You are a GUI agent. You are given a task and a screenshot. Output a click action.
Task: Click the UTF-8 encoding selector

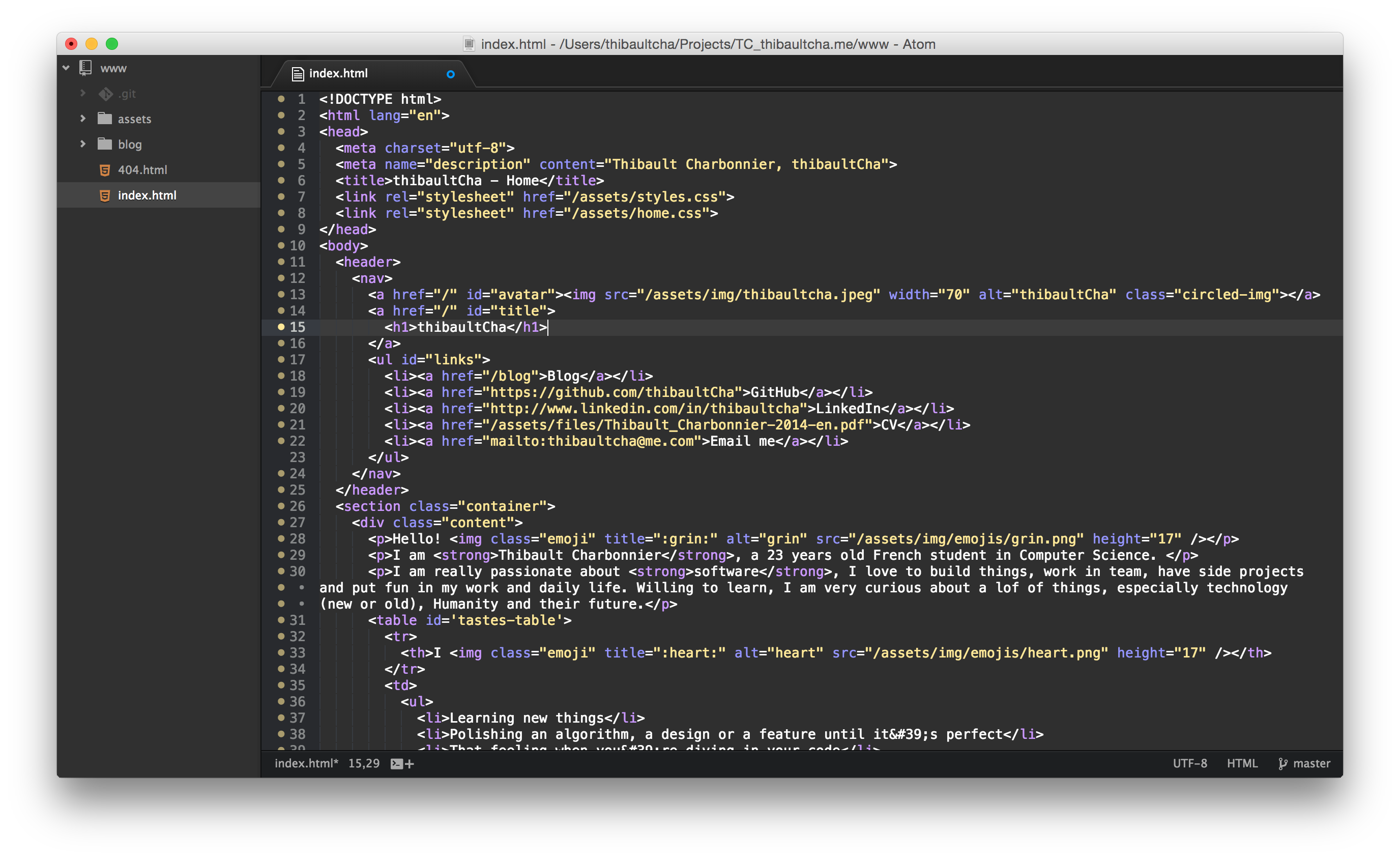(1190, 763)
